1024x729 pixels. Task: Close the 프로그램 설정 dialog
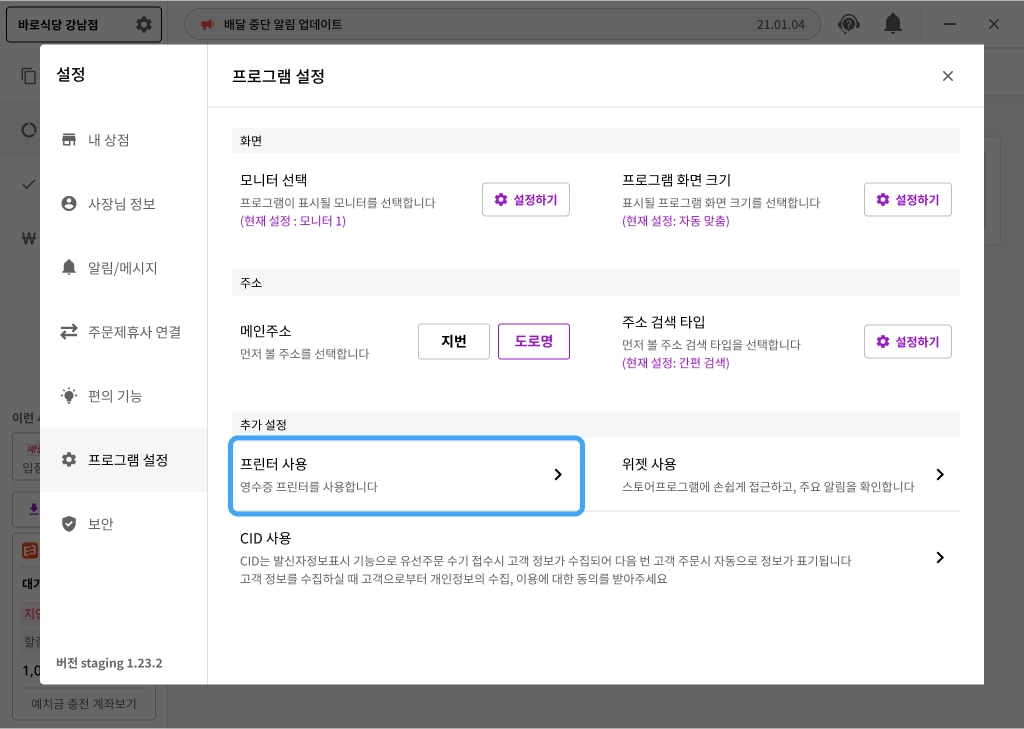pyautogui.click(x=948, y=76)
